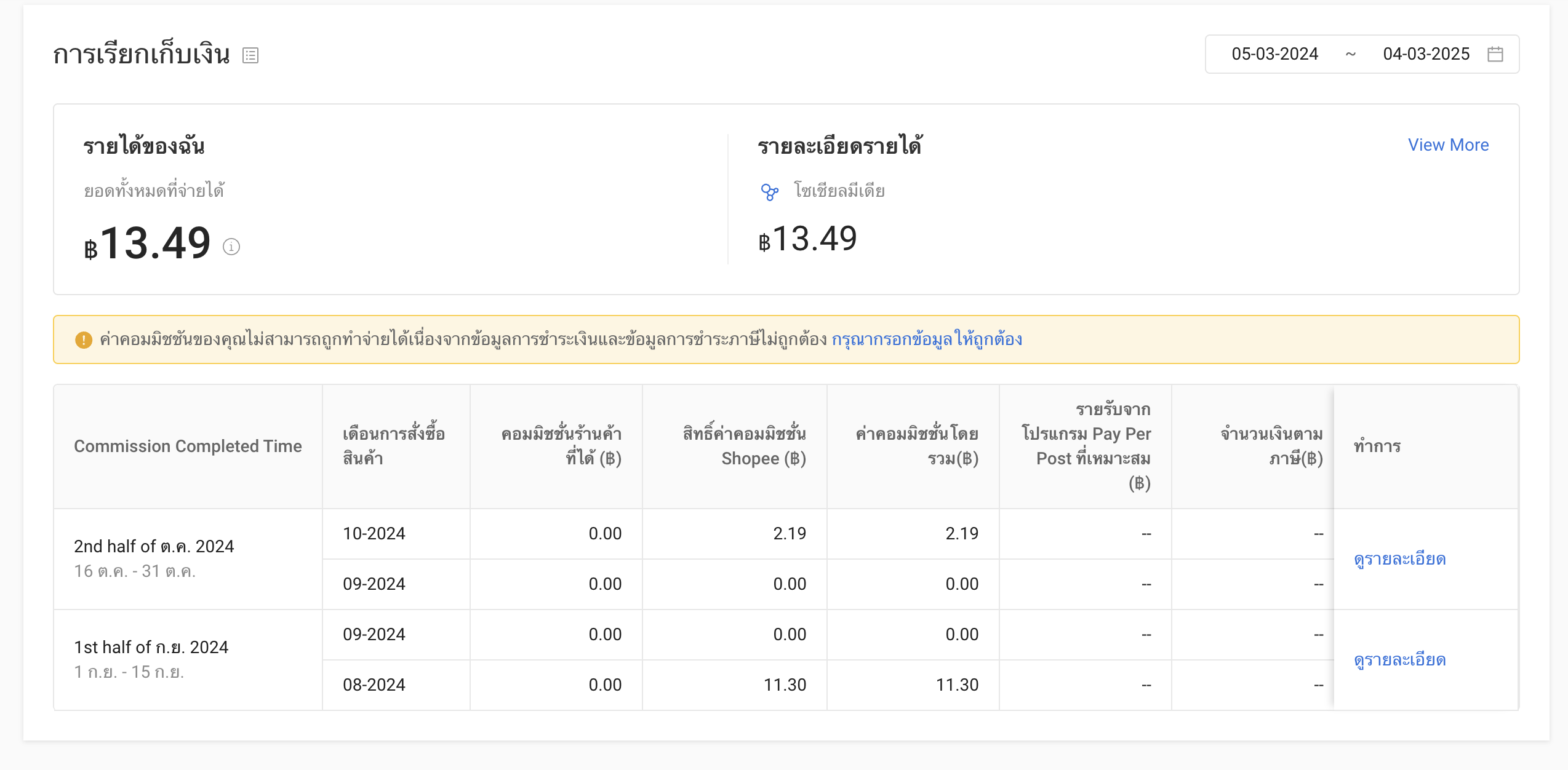Click start date 05-03-2024 field
The height and width of the screenshot is (770, 1568).
coord(1274,54)
